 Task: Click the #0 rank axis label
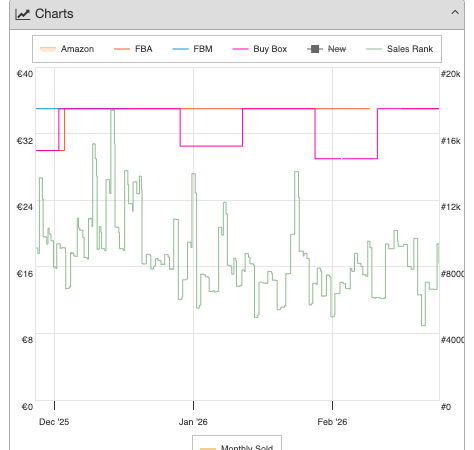[446, 407]
